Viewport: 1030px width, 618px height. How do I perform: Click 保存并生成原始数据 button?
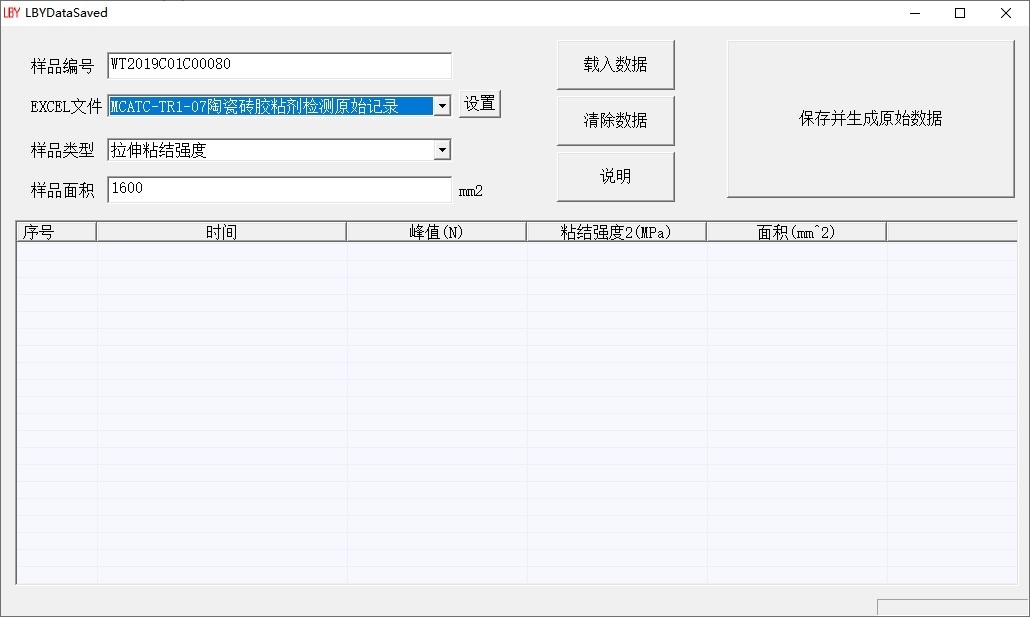870,119
